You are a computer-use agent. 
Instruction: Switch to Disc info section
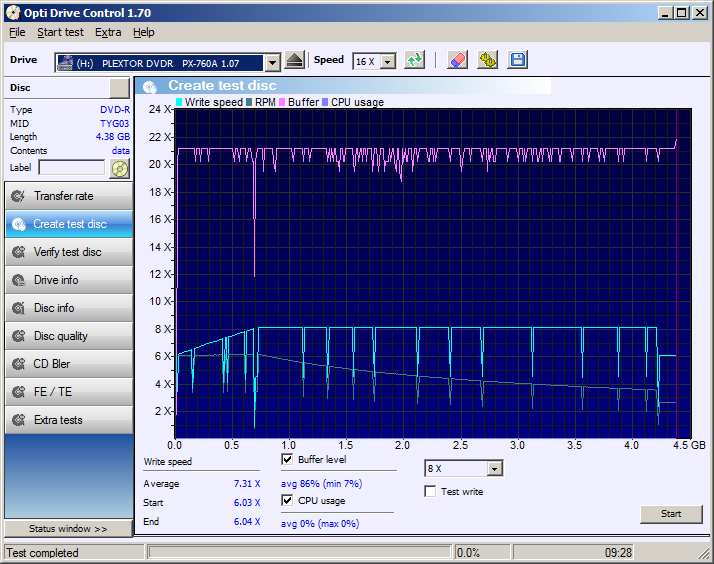pos(69,308)
